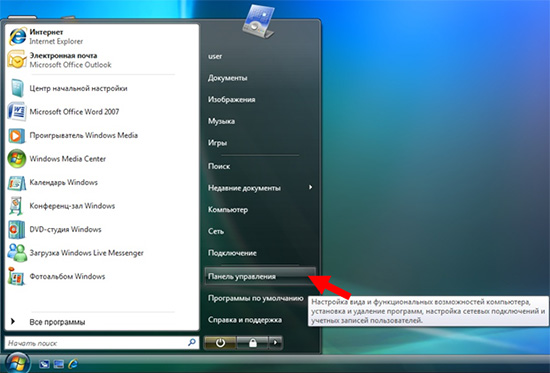
Task: Click the Загрузка Windows Live Messenger icon
Action: 17,253
